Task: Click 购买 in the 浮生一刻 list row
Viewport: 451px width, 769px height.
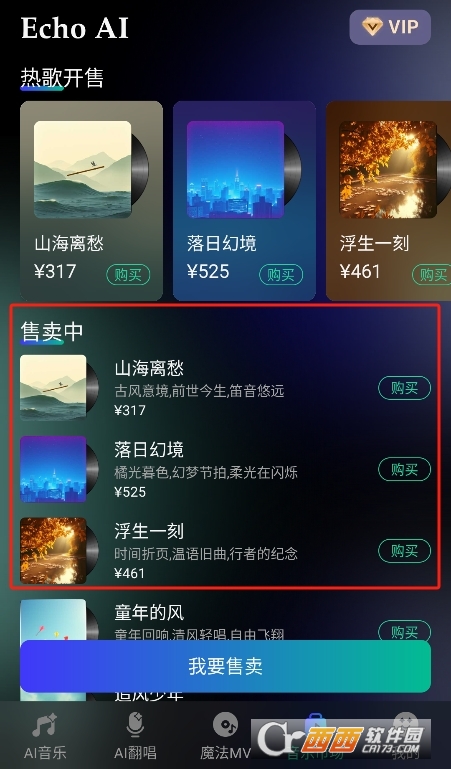Action: (x=404, y=551)
